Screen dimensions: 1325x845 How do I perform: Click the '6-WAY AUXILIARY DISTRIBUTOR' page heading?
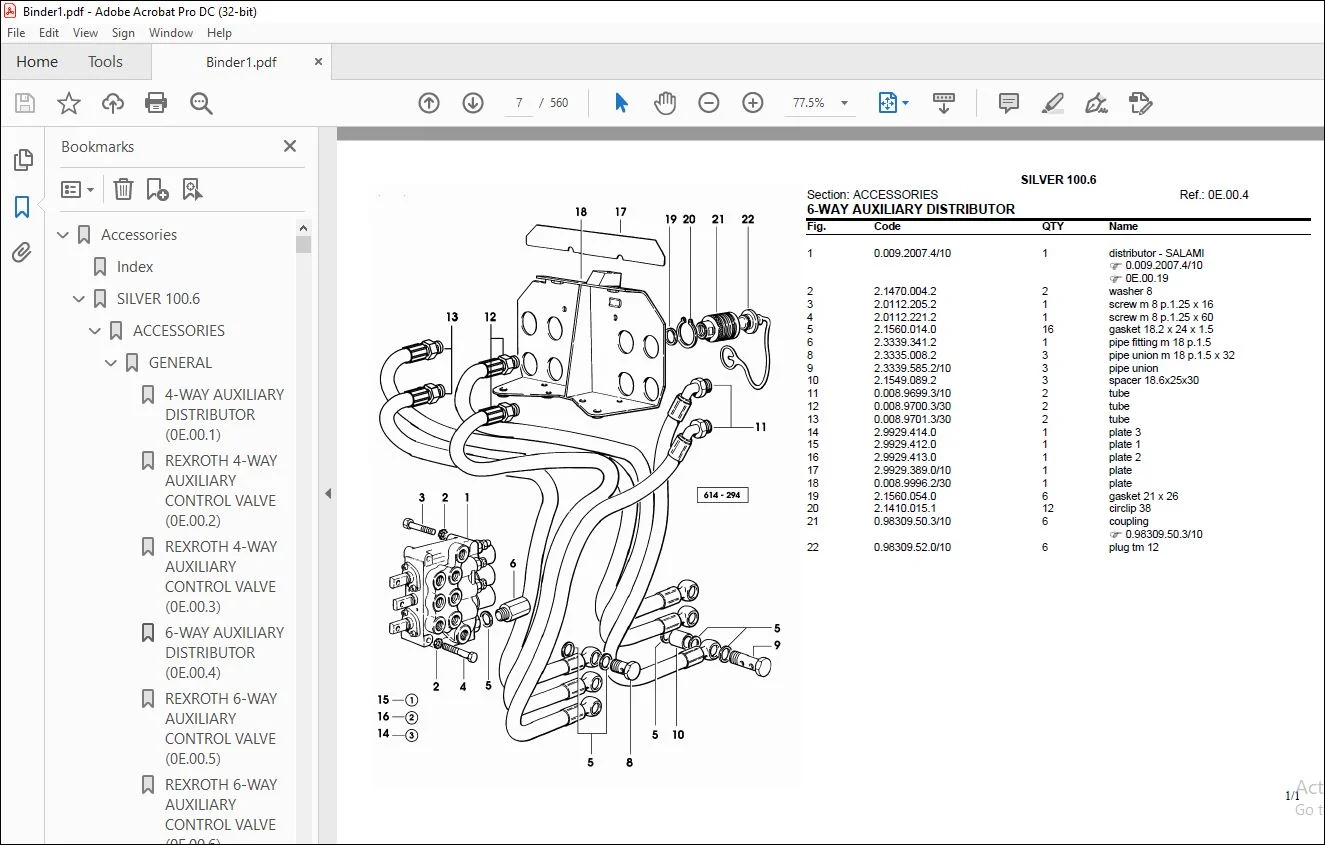point(911,209)
